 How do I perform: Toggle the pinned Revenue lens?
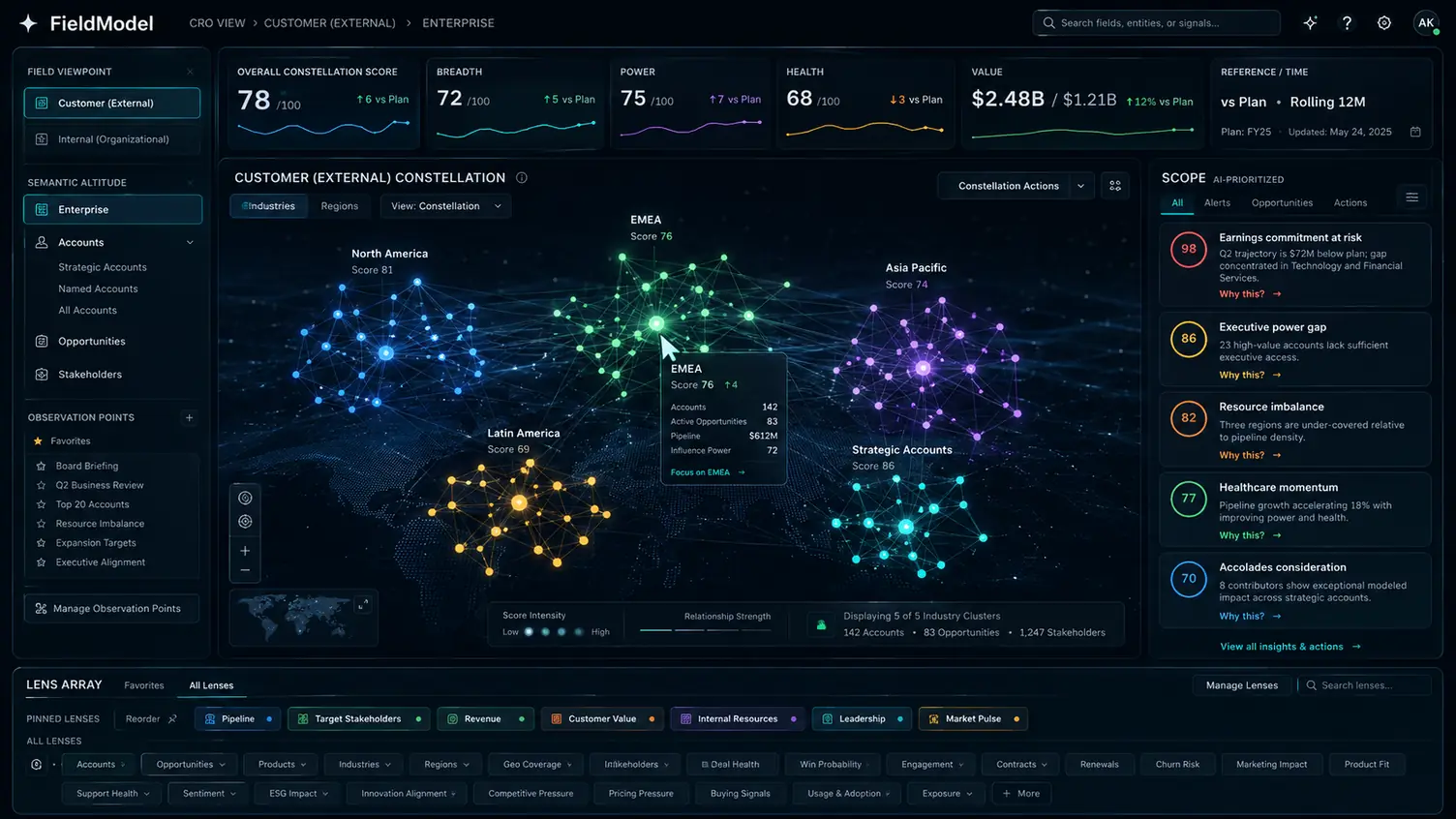(x=485, y=719)
